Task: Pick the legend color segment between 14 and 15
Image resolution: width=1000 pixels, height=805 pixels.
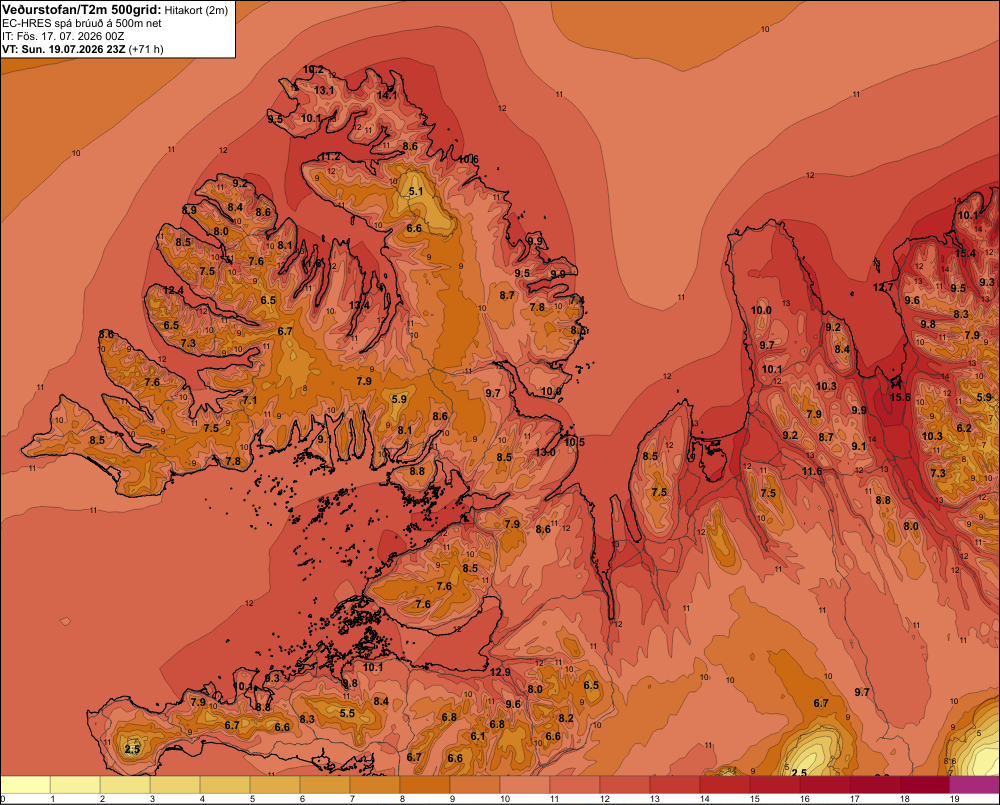Action: 724,785
